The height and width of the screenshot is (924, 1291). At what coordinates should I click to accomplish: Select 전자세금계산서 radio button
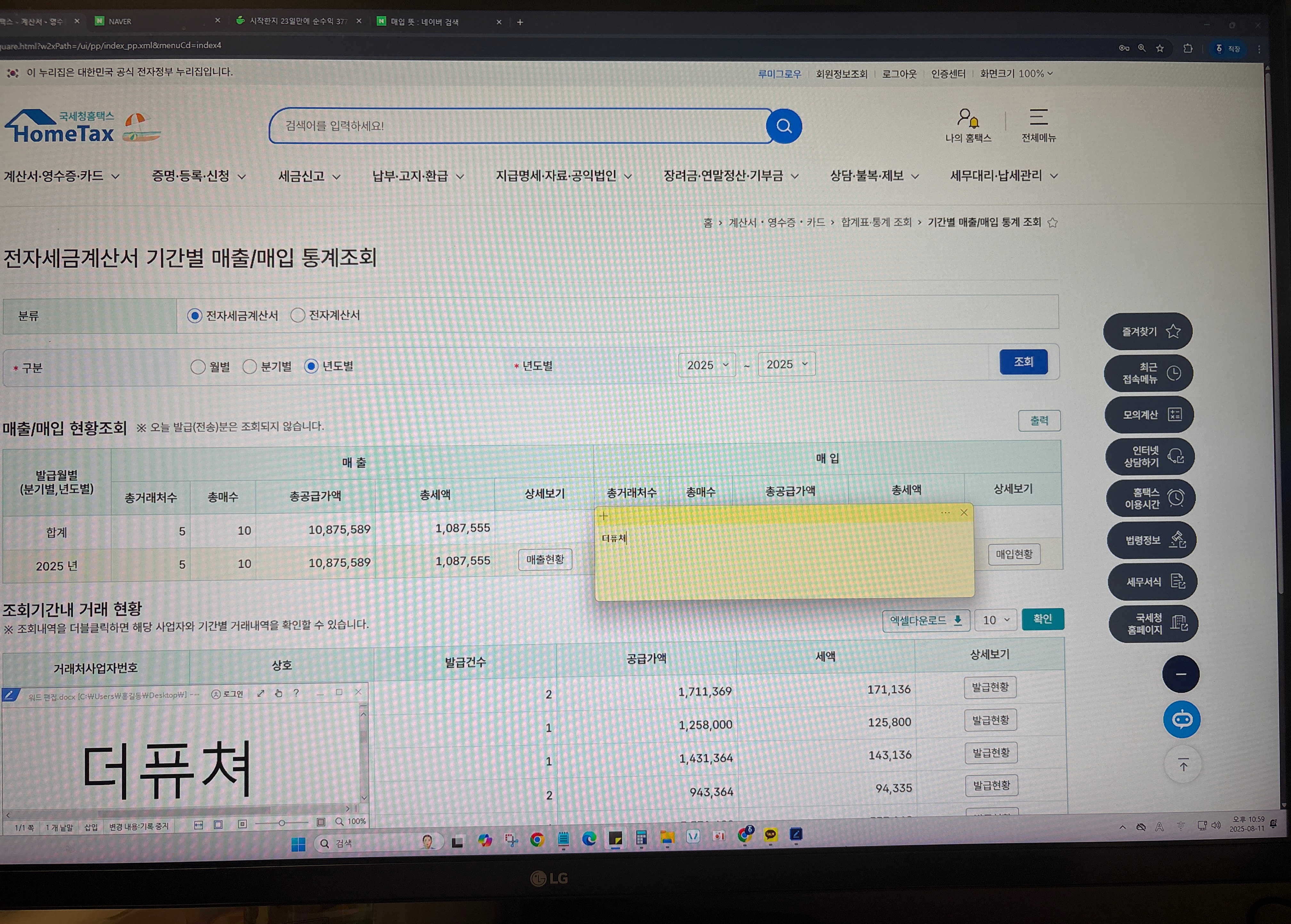pyautogui.click(x=195, y=316)
